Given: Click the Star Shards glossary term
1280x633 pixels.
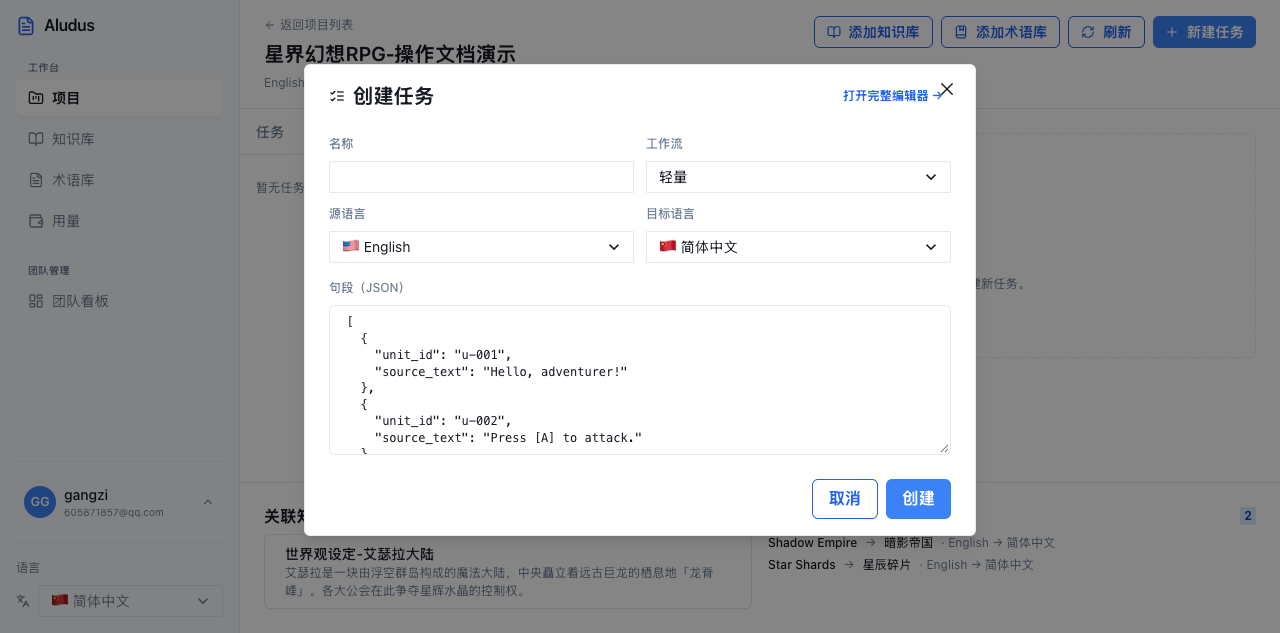Looking at the screenshot, I should (802, 564).
